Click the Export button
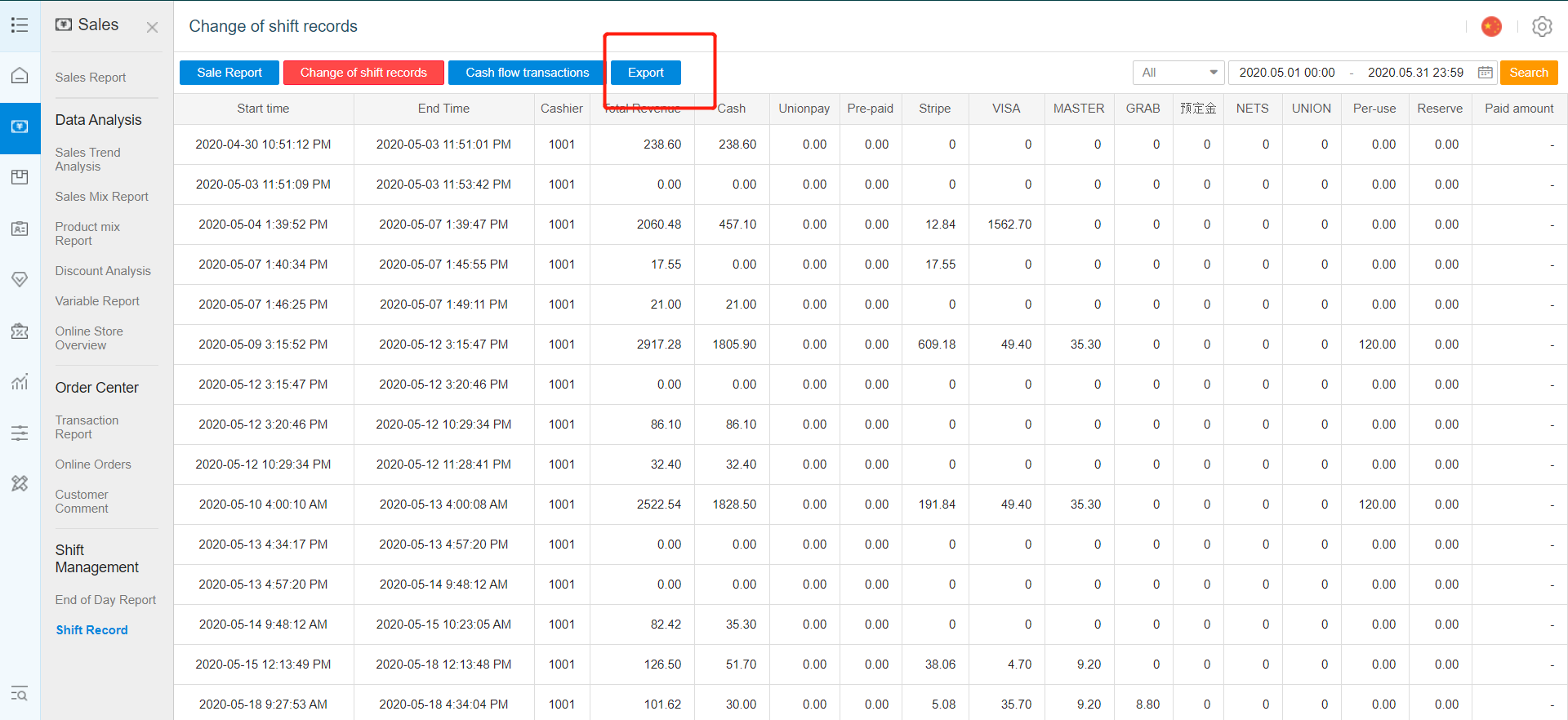 [645, 73]
